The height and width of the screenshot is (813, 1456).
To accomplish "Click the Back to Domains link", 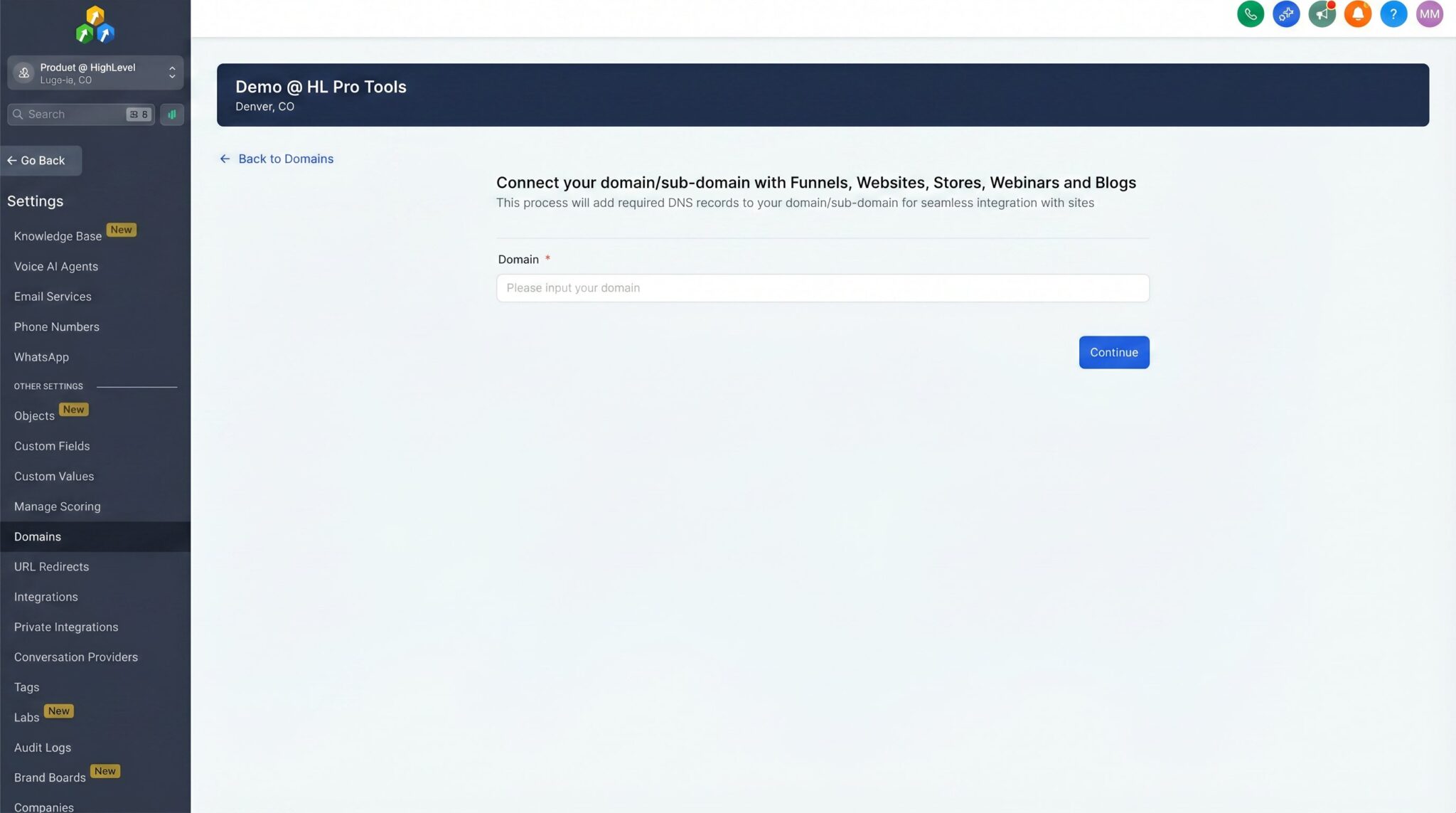I will [x=286, y=159].
